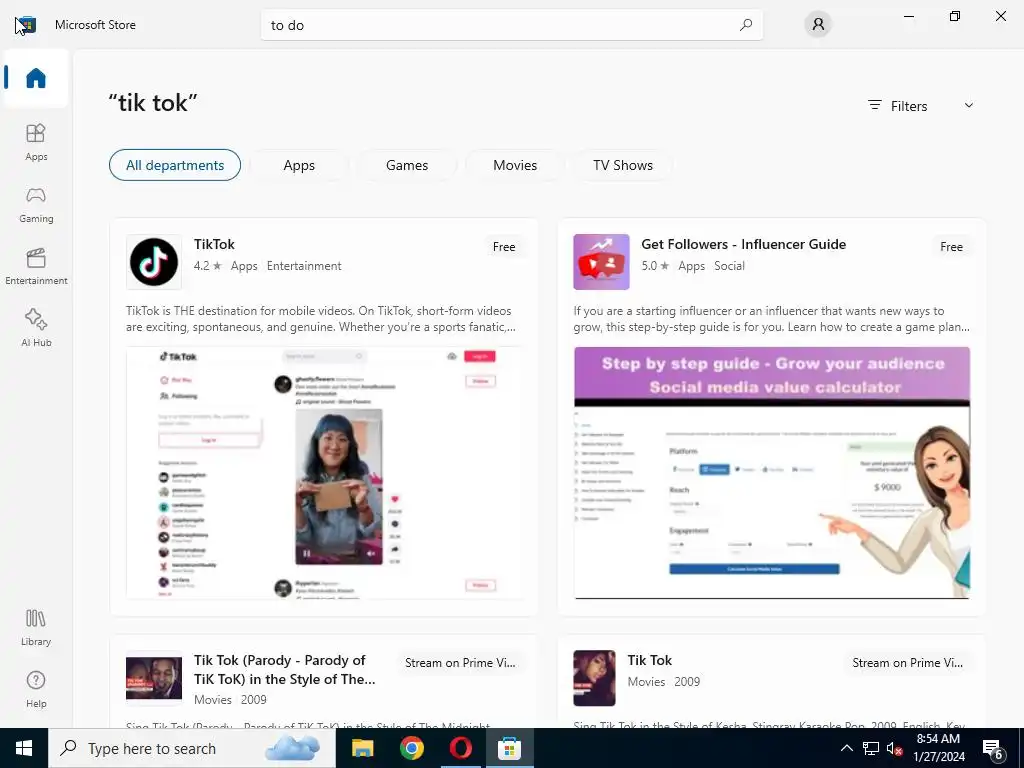Open the Apps section in sidebar
Viewport: 1024px width, 768px height.
[36, 142]
